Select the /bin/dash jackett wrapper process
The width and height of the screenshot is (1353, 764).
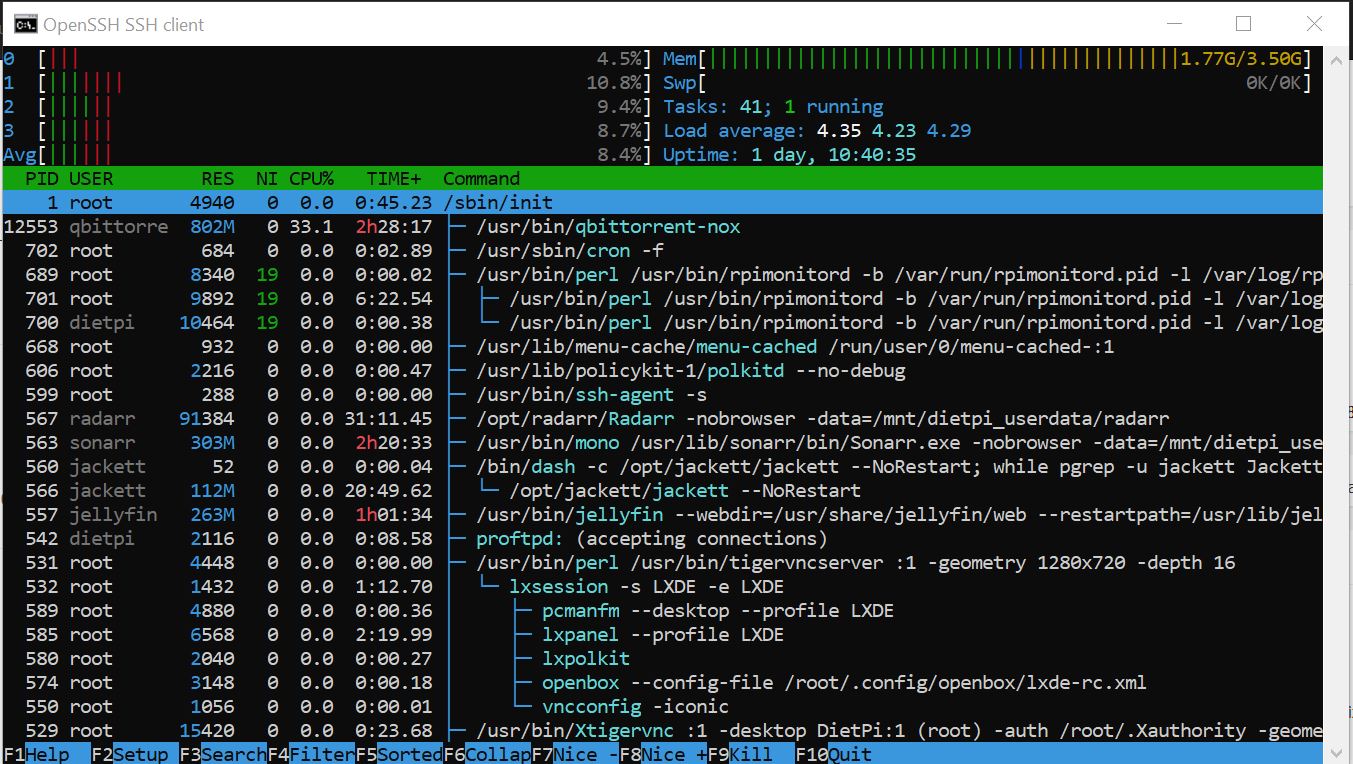pyautogui.click(x=662, y=467)
